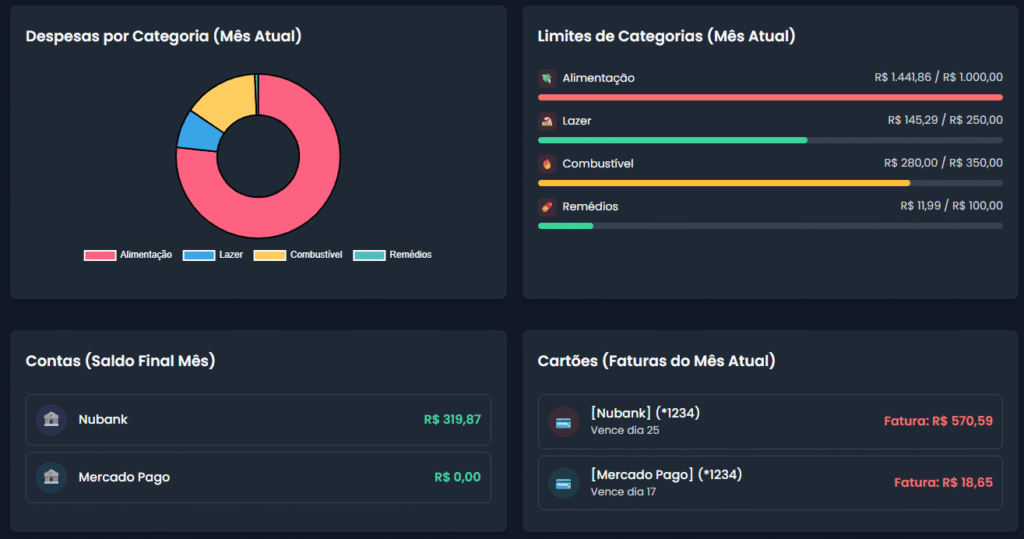Viewport: 1024px width, 539px height.
Task: Open Nubank card invoice R$ 570,59
Action: [x=938, y=421]
